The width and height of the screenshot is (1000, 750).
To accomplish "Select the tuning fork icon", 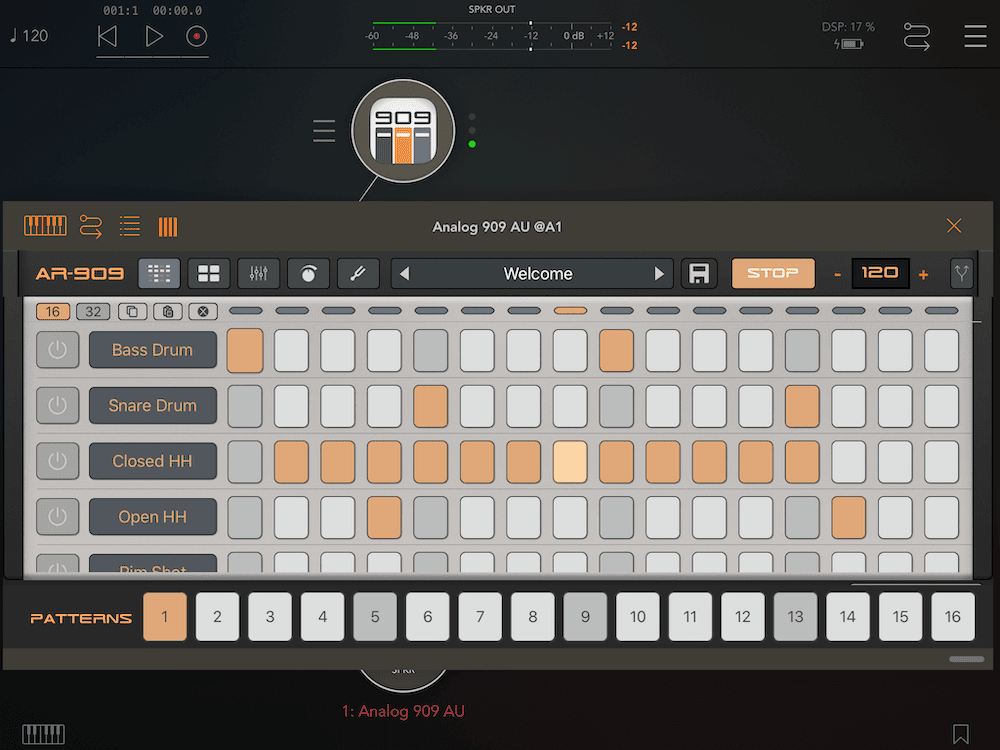I will coord(358,273).
